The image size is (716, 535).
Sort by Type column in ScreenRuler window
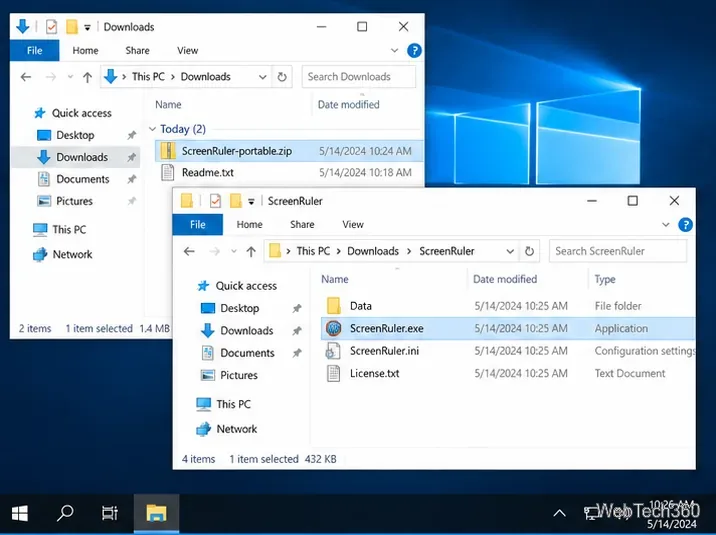coord(605,279)
